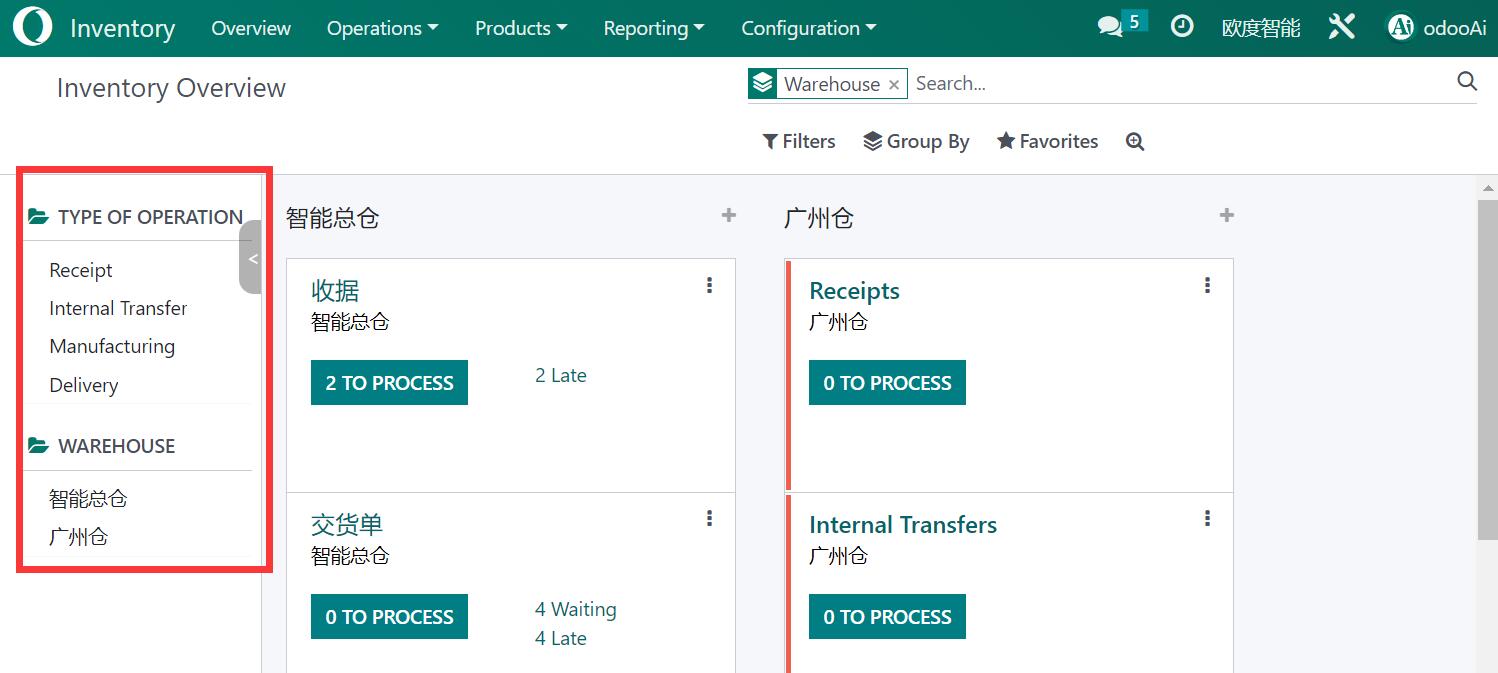Select Delivery operation type
The height and width of the screenshot is (673, 1498).
(x=84, y=385)
